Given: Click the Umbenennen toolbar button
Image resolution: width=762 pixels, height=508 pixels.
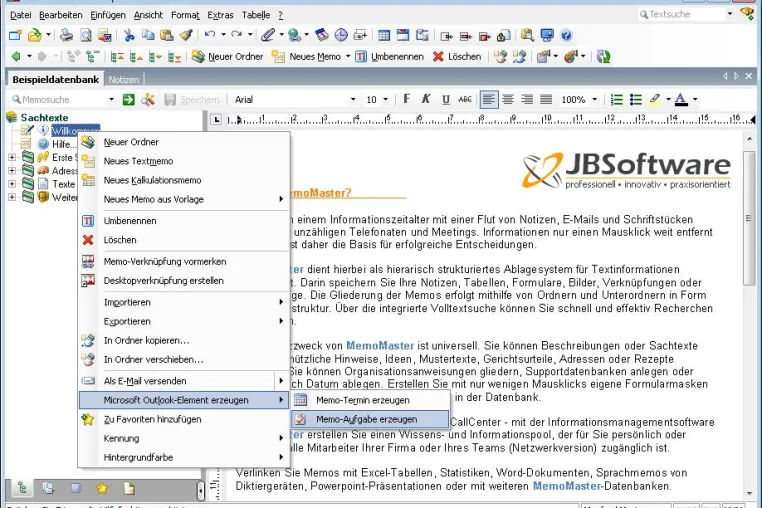Looking at the screenshot, I should [390, 56].
